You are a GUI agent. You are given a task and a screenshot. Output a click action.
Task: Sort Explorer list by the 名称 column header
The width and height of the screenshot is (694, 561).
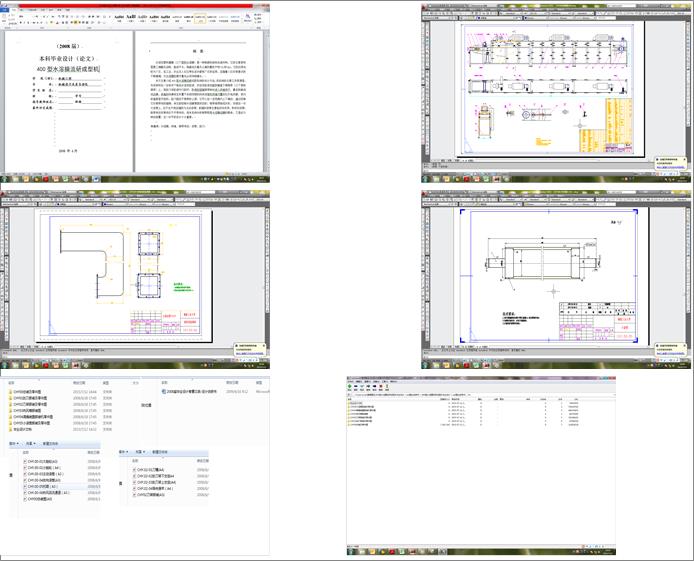pyautogui.click(x=12, y=383)
